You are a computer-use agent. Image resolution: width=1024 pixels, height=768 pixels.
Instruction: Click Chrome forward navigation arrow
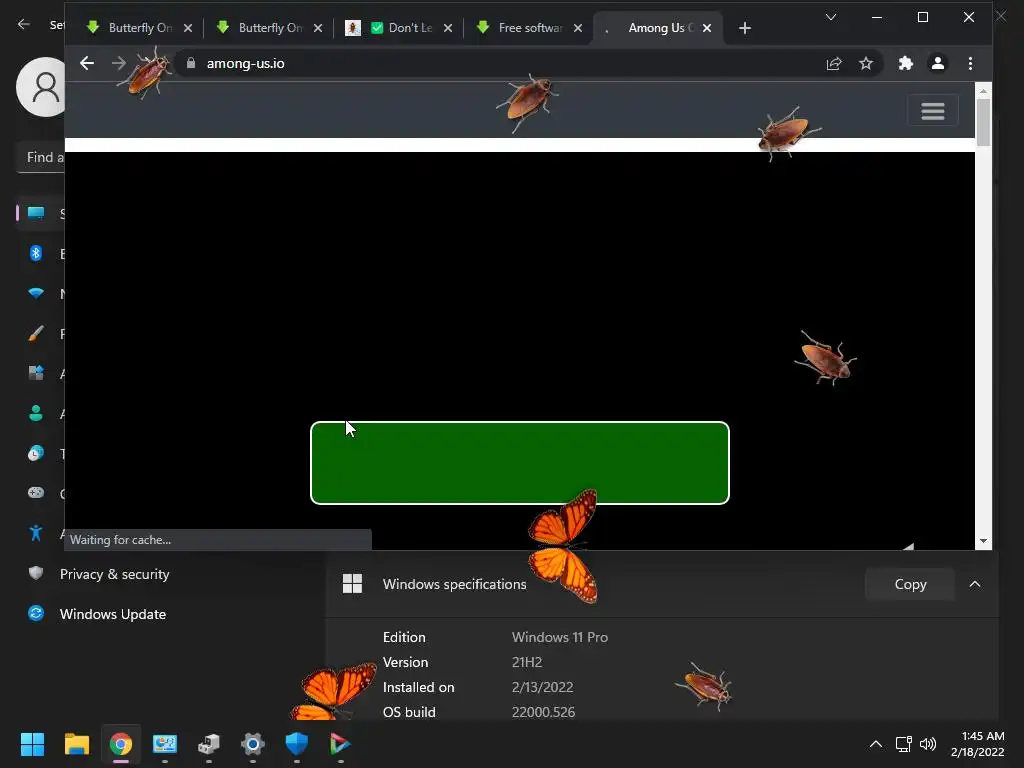coord(118,63)
